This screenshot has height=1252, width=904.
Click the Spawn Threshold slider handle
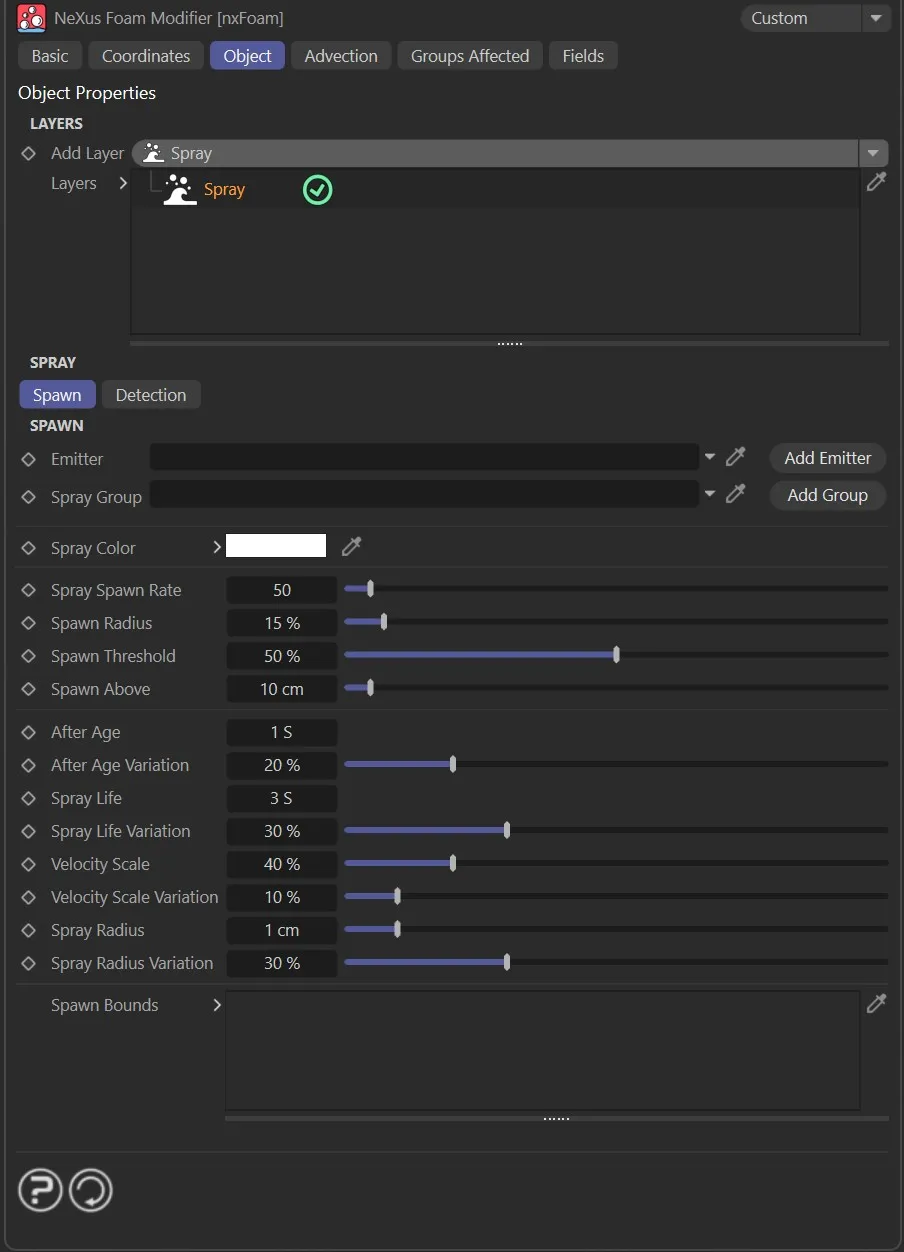(616, 656)
